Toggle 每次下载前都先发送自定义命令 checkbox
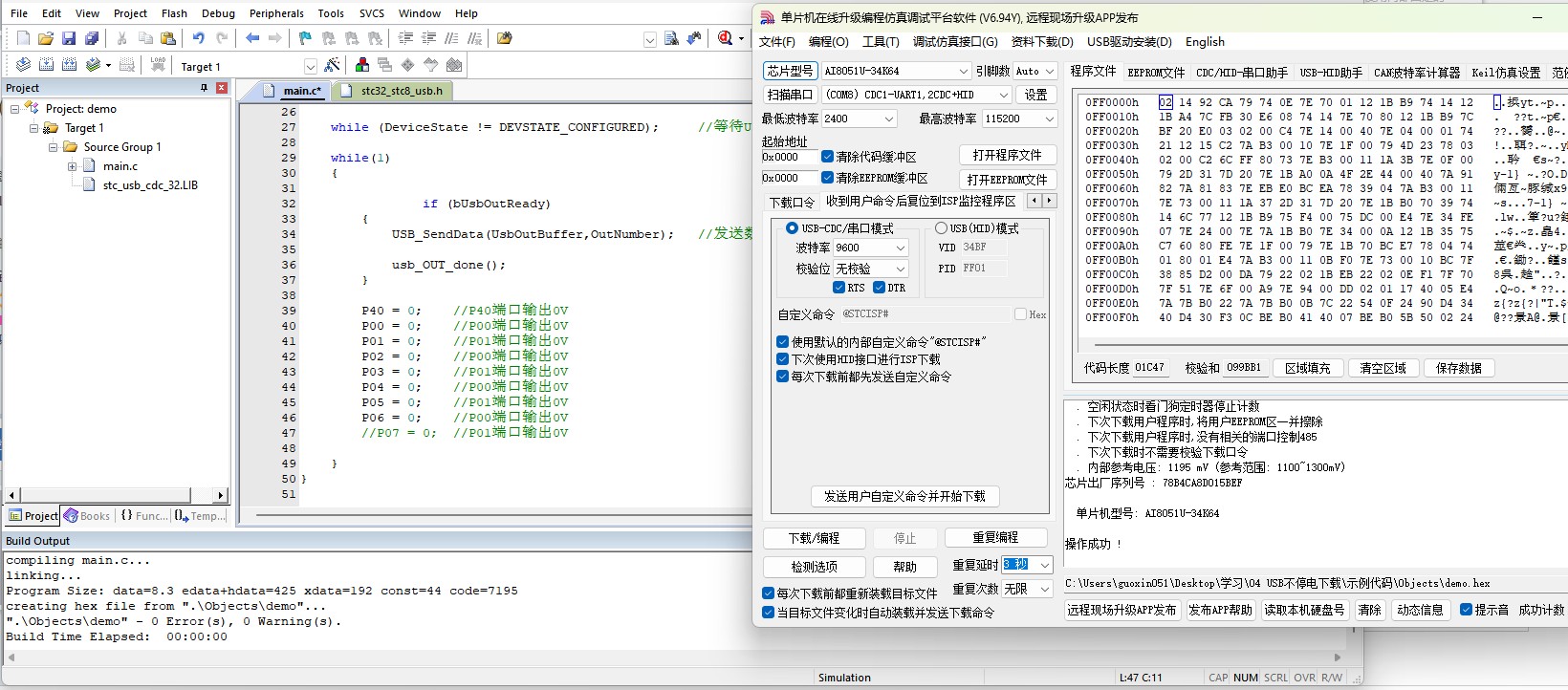Screen dimensions: 1568x690 click(782, 377)
